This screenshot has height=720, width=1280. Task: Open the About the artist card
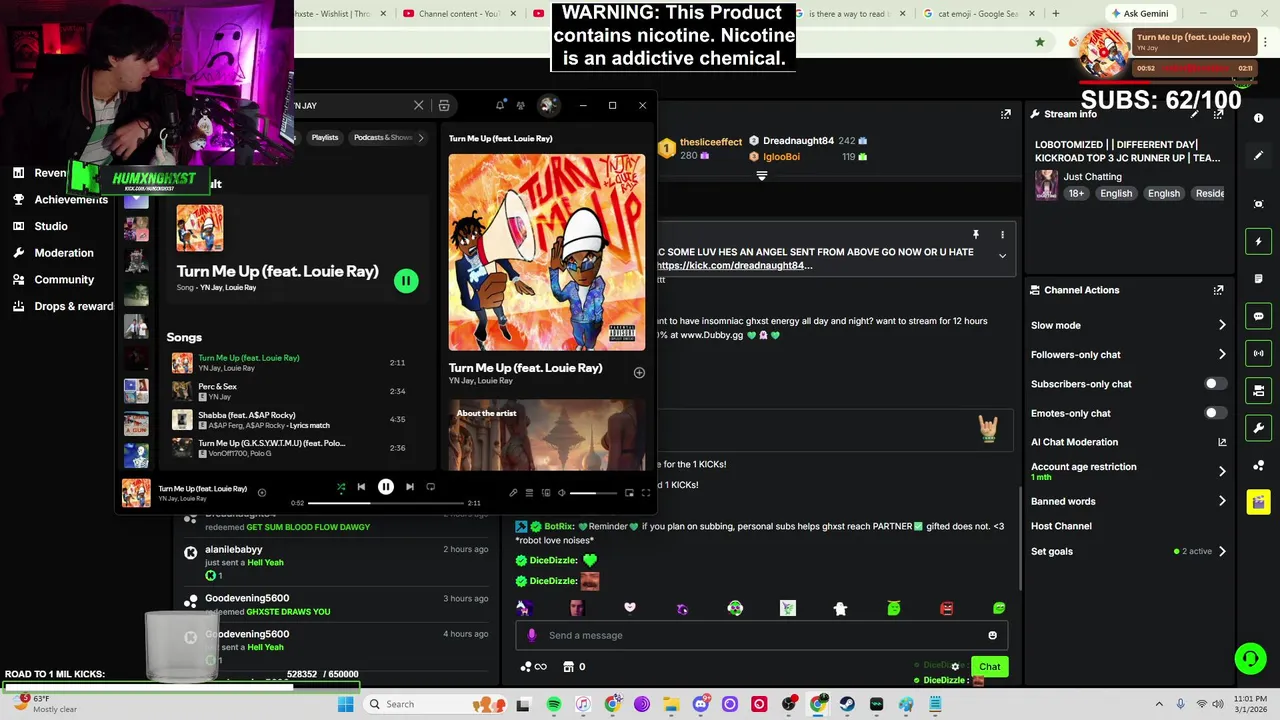pyautogui.click(x=547, y=435)
